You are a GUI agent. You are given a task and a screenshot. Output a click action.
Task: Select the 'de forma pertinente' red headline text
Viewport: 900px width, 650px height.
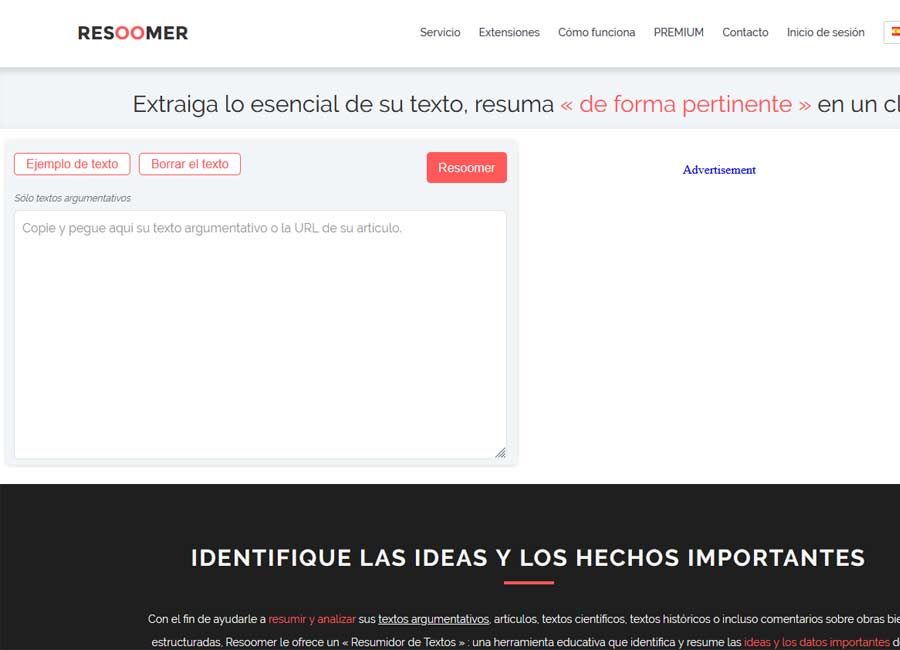point(685,105)
